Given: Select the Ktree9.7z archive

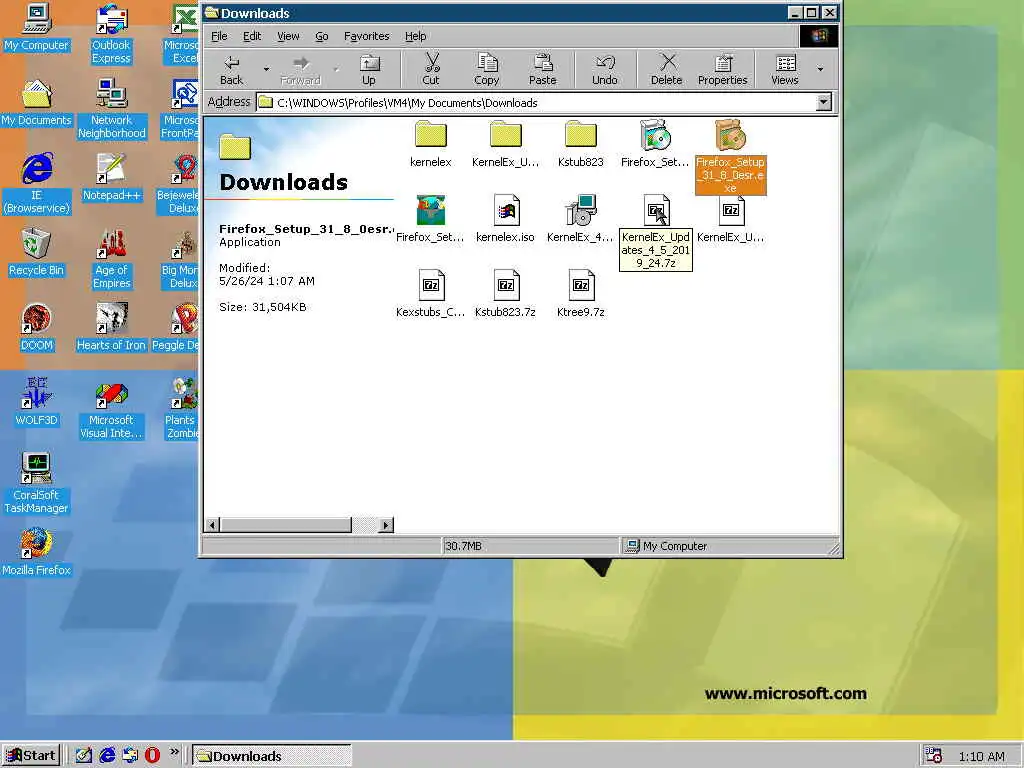Looking at the screenshot, I should tap(581, 294).
